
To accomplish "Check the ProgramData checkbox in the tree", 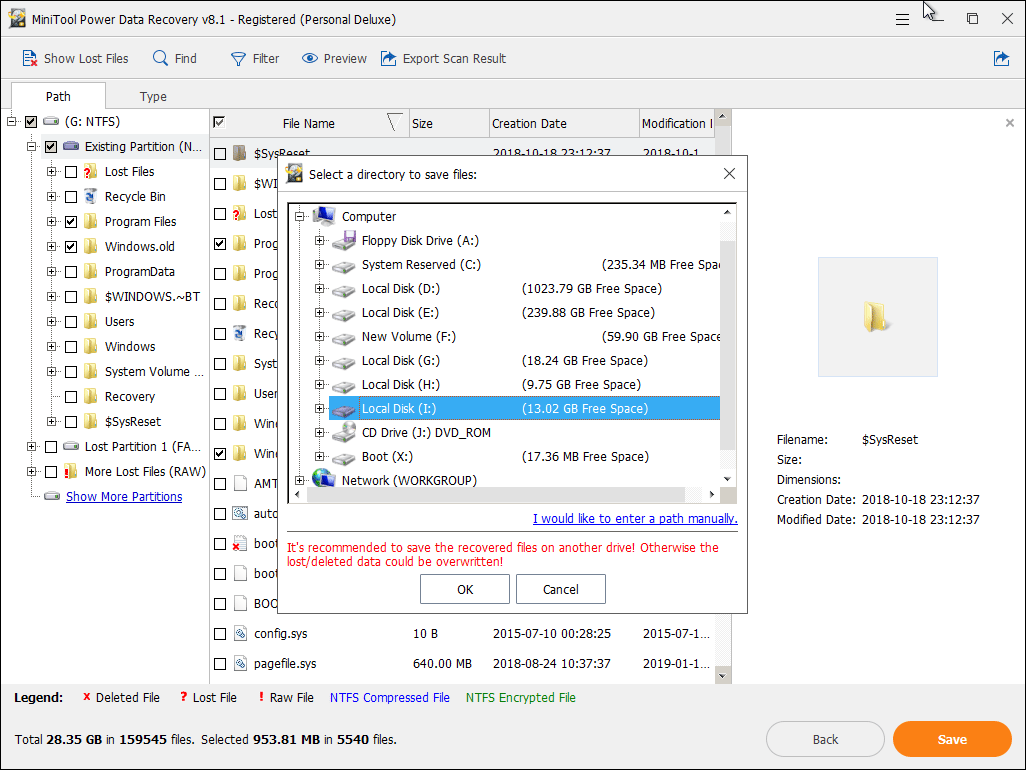I will [71, 272].
